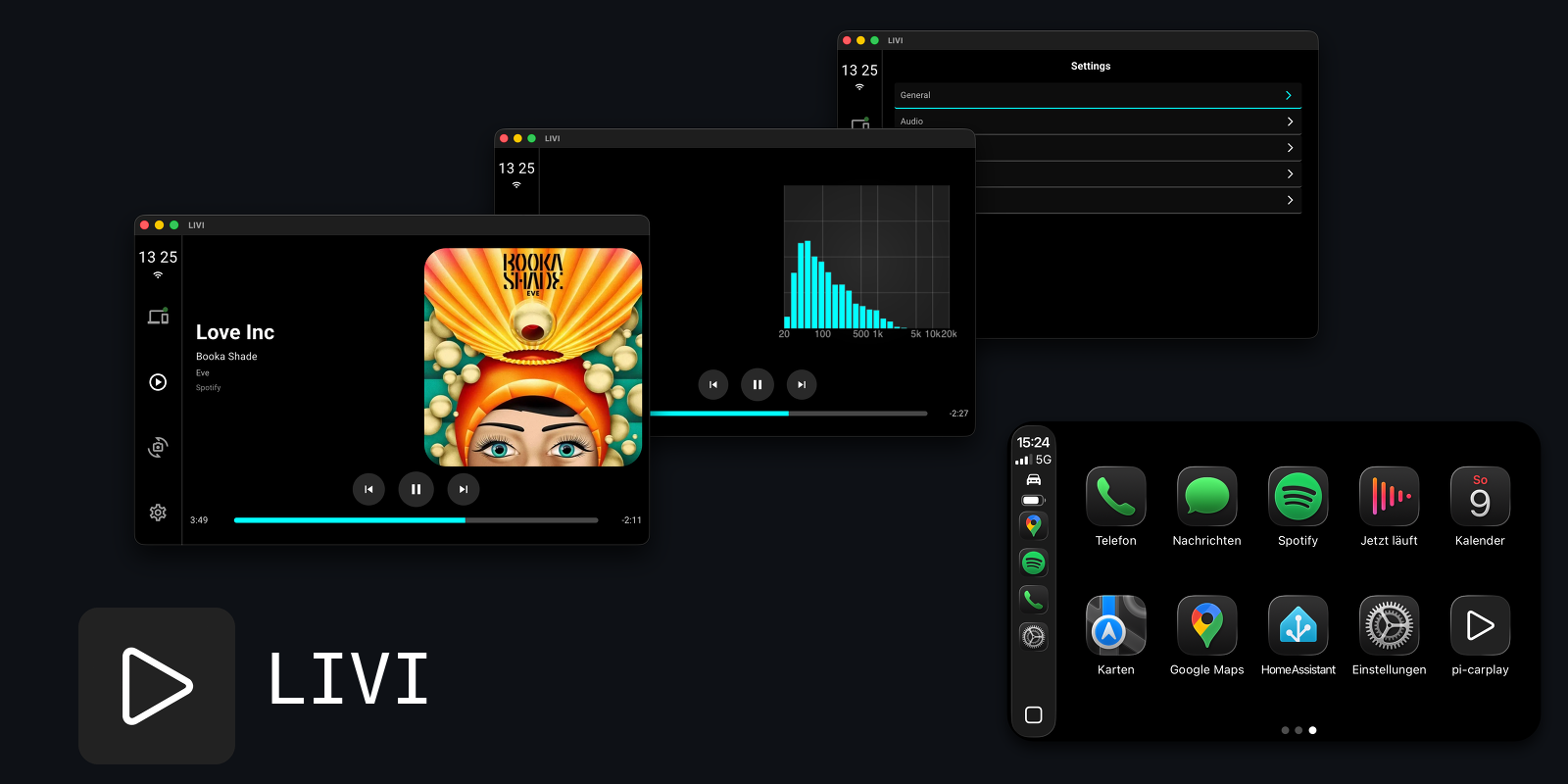Select the media play tab in sidebar
Image resolution: width=1568 pixels, height=784 pixels.
158,382
